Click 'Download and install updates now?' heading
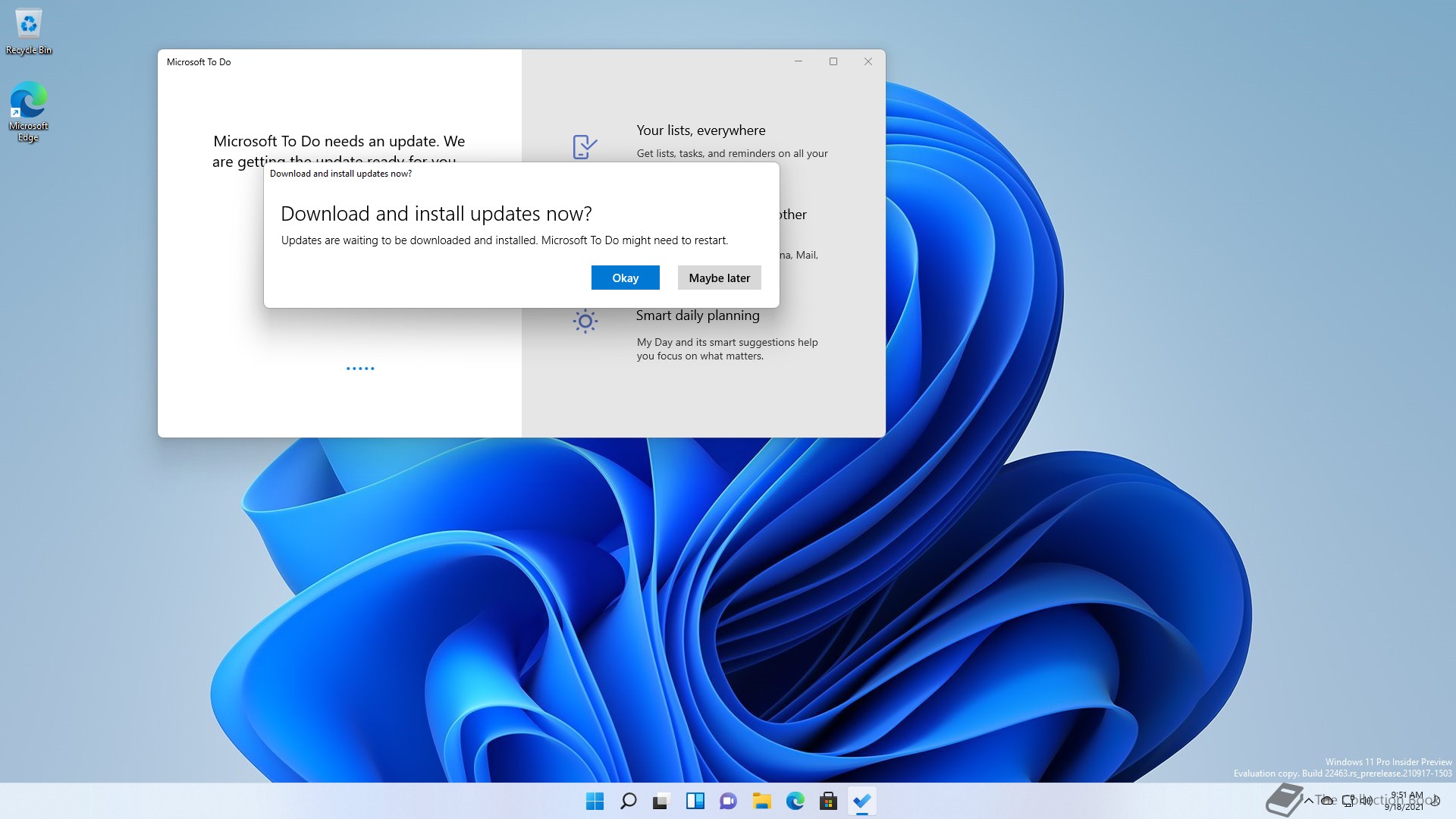 click(436, 214)
